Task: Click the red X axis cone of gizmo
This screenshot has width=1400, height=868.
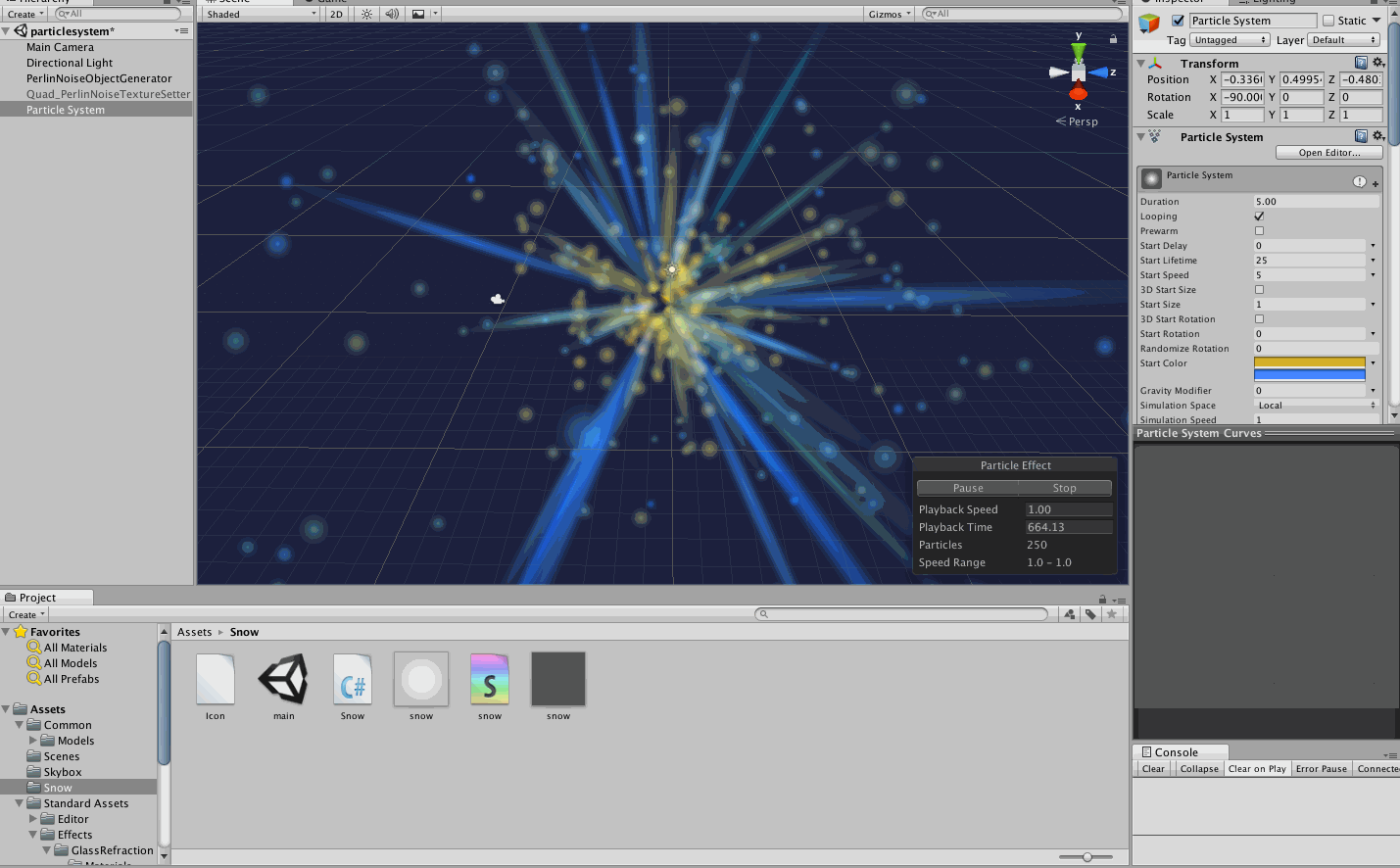Action: pos(1079,93)
